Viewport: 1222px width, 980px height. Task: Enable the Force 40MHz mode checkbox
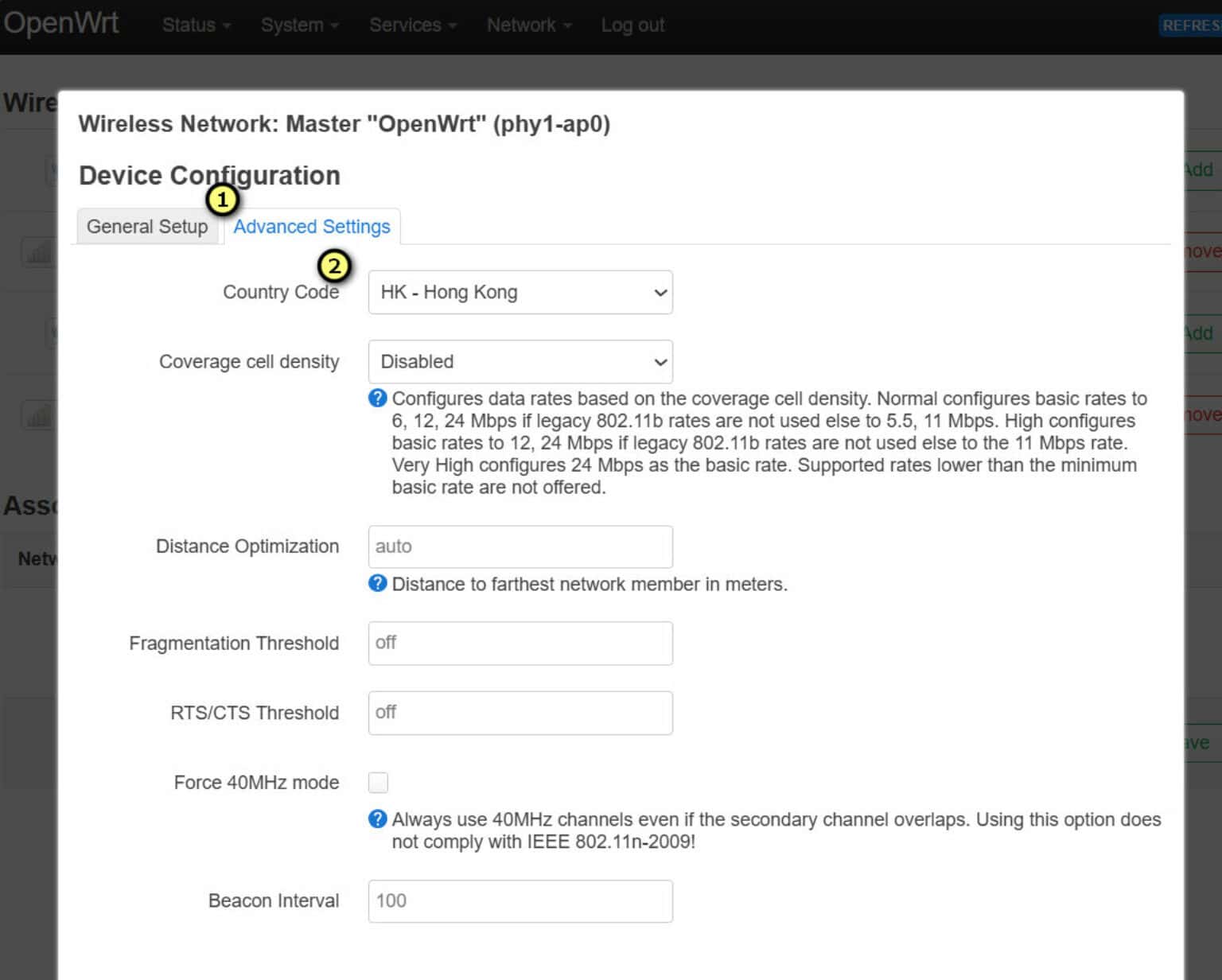pyautogui.click(x=378, y=783)
